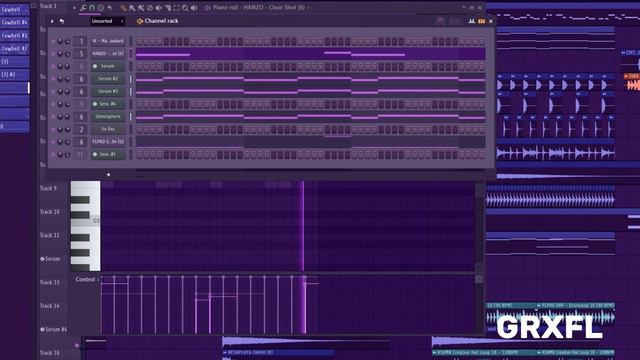Open the Channel rack options arrow menu

pyautogui.click(x=52, y=21)
